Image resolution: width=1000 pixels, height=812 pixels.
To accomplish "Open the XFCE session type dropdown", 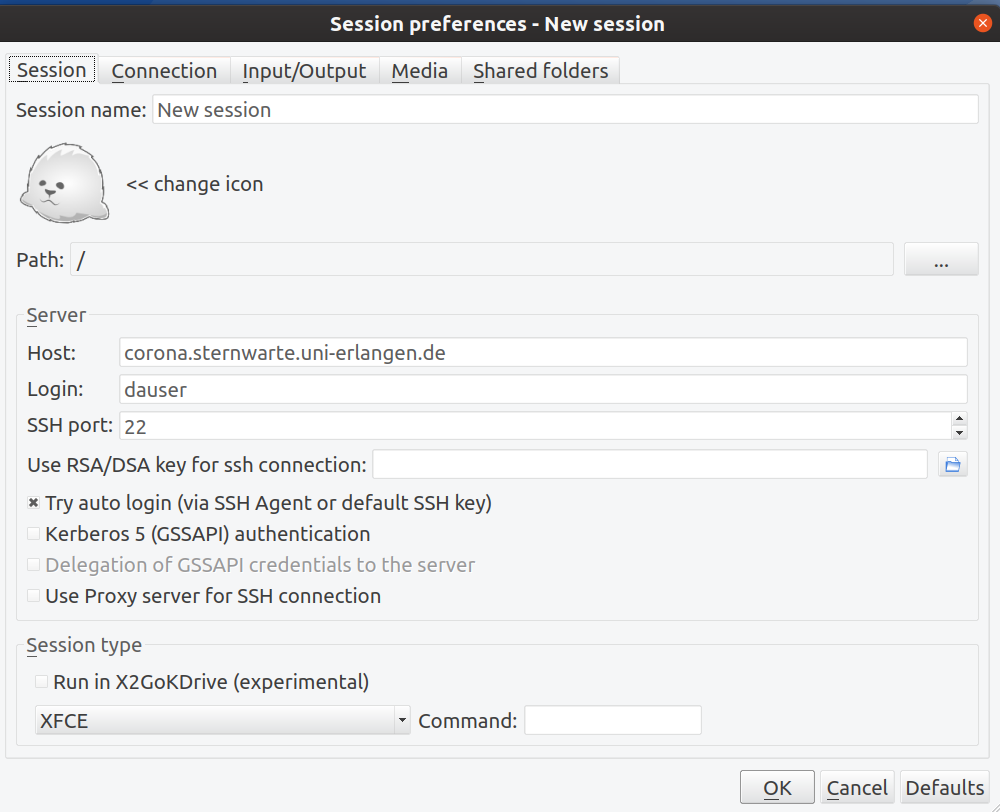I will (223, 721).
